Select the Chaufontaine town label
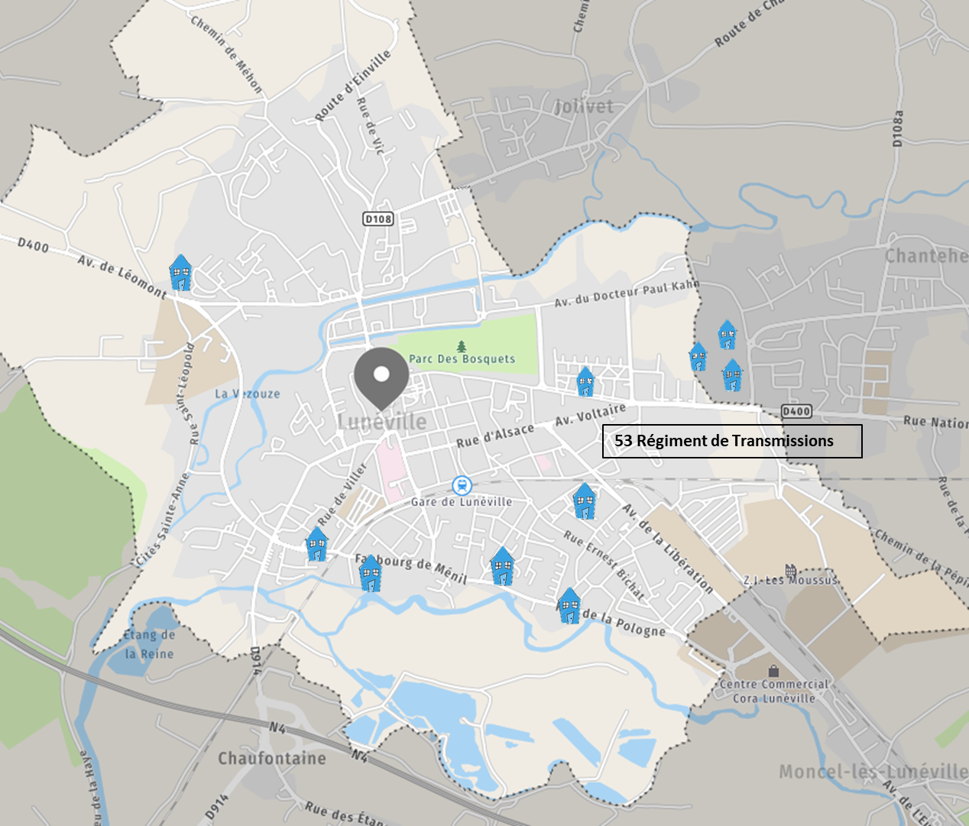This screenshot has width=969, height=826. [272, 758]
